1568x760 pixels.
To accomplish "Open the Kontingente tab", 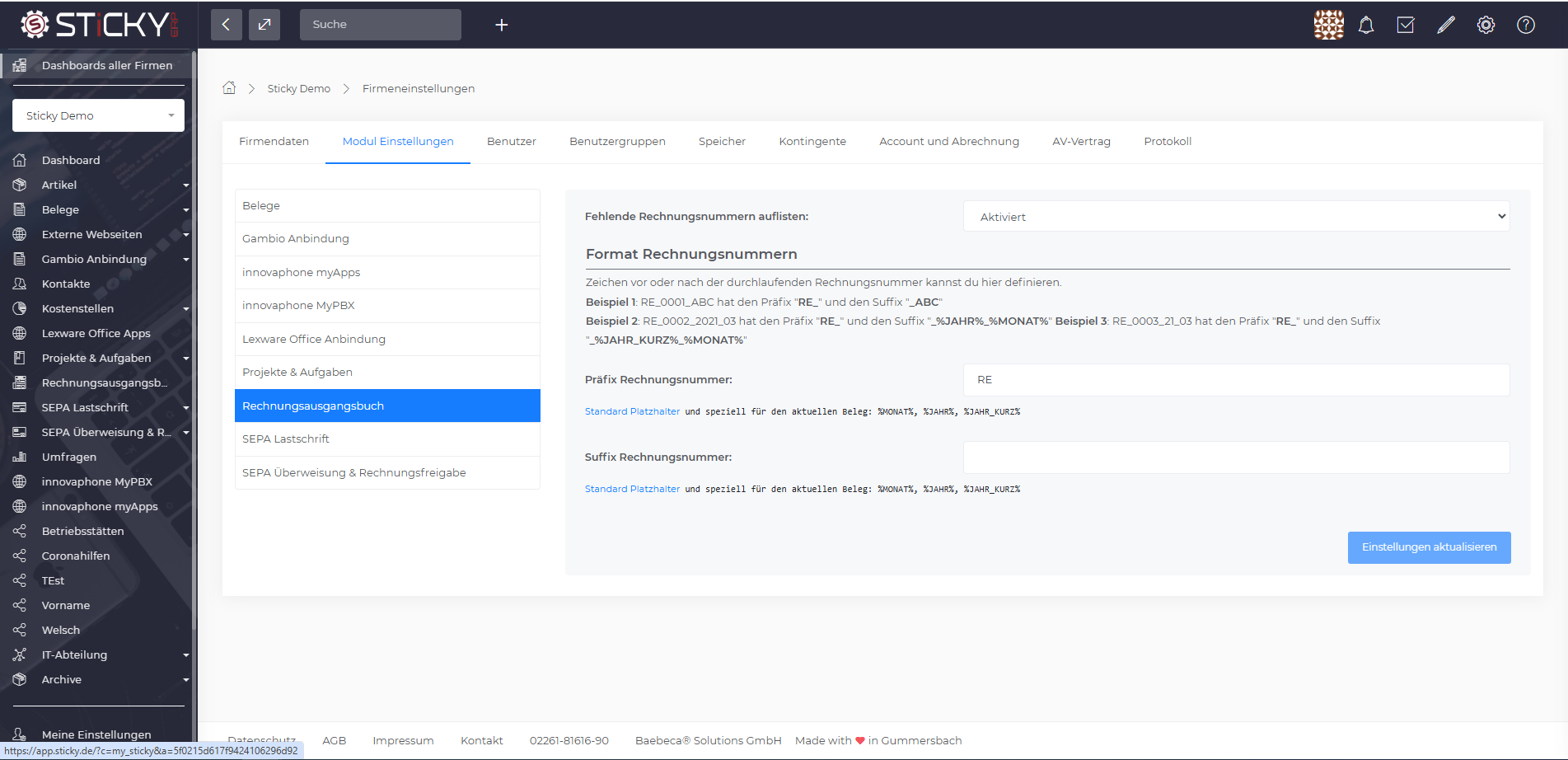I will (x=812, y=141).
